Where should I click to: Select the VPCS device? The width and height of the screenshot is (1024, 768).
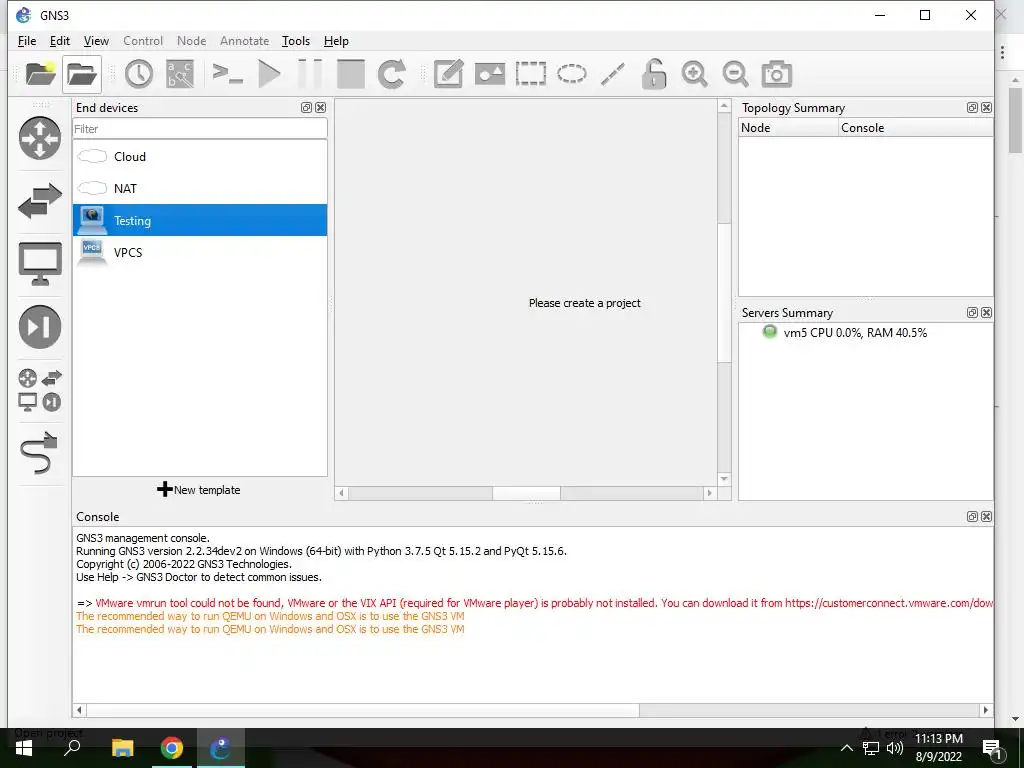pos(200,253)
